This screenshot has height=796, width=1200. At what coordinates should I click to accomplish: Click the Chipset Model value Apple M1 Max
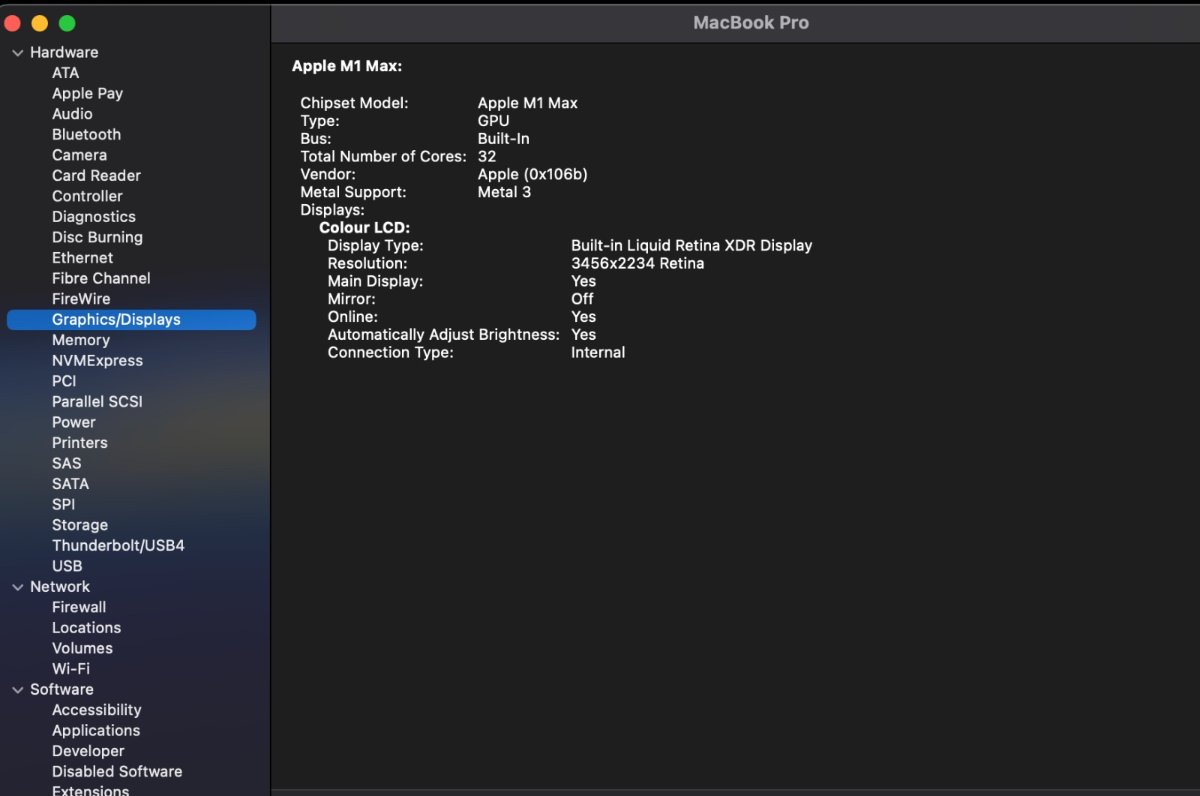pyautogui.click(x=528, y=103)
